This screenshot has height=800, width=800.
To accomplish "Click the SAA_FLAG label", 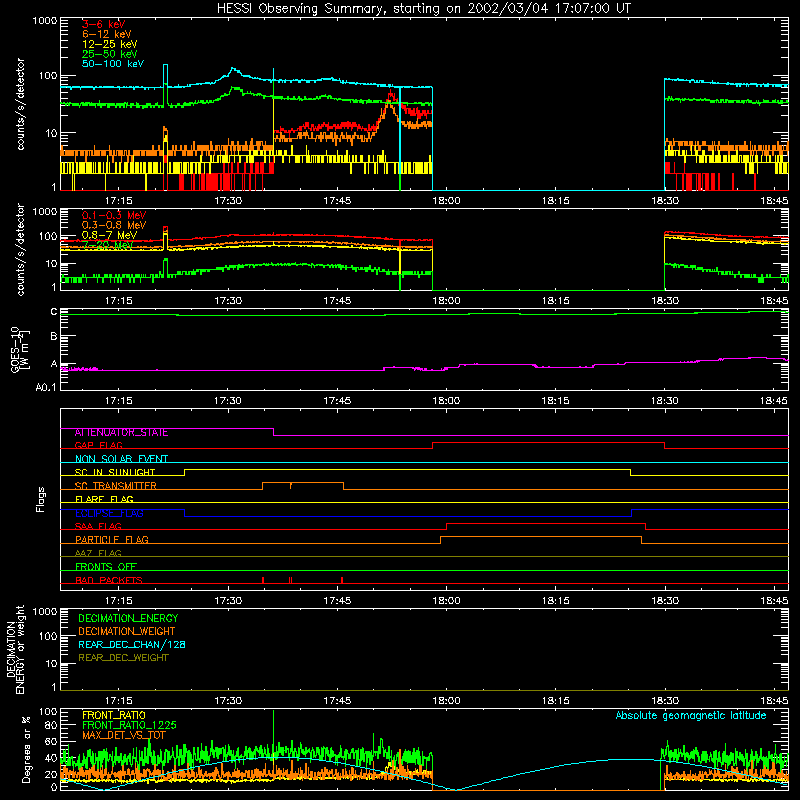I will coord(98,526).
